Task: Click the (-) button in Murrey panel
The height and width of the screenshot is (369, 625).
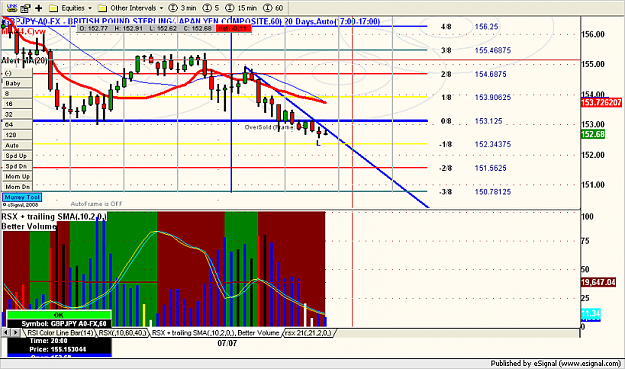Action: [x=17, y=73]
